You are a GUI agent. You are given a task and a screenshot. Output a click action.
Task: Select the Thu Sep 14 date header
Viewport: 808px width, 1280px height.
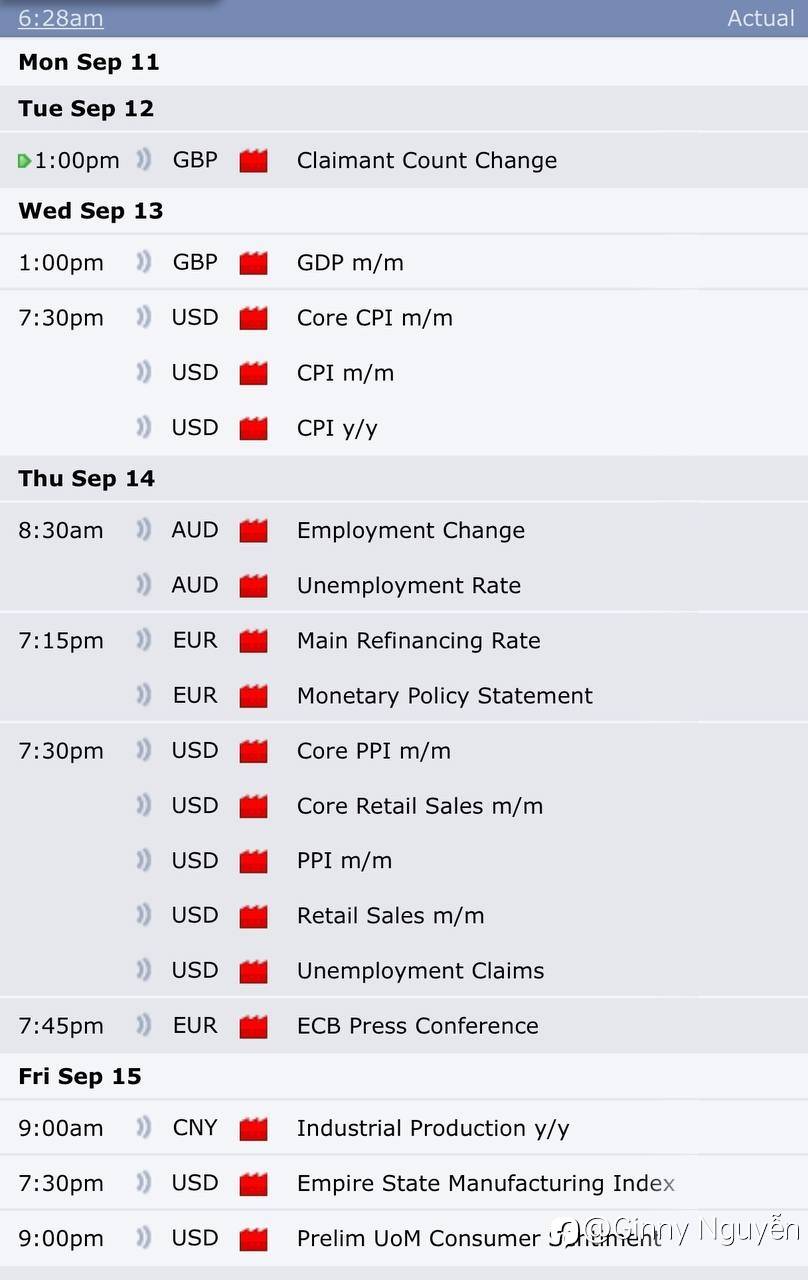tap(87, 479)
